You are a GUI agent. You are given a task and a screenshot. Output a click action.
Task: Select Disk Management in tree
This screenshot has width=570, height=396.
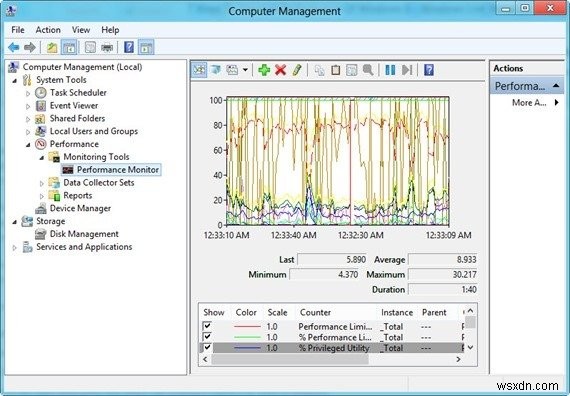[84, 234]
